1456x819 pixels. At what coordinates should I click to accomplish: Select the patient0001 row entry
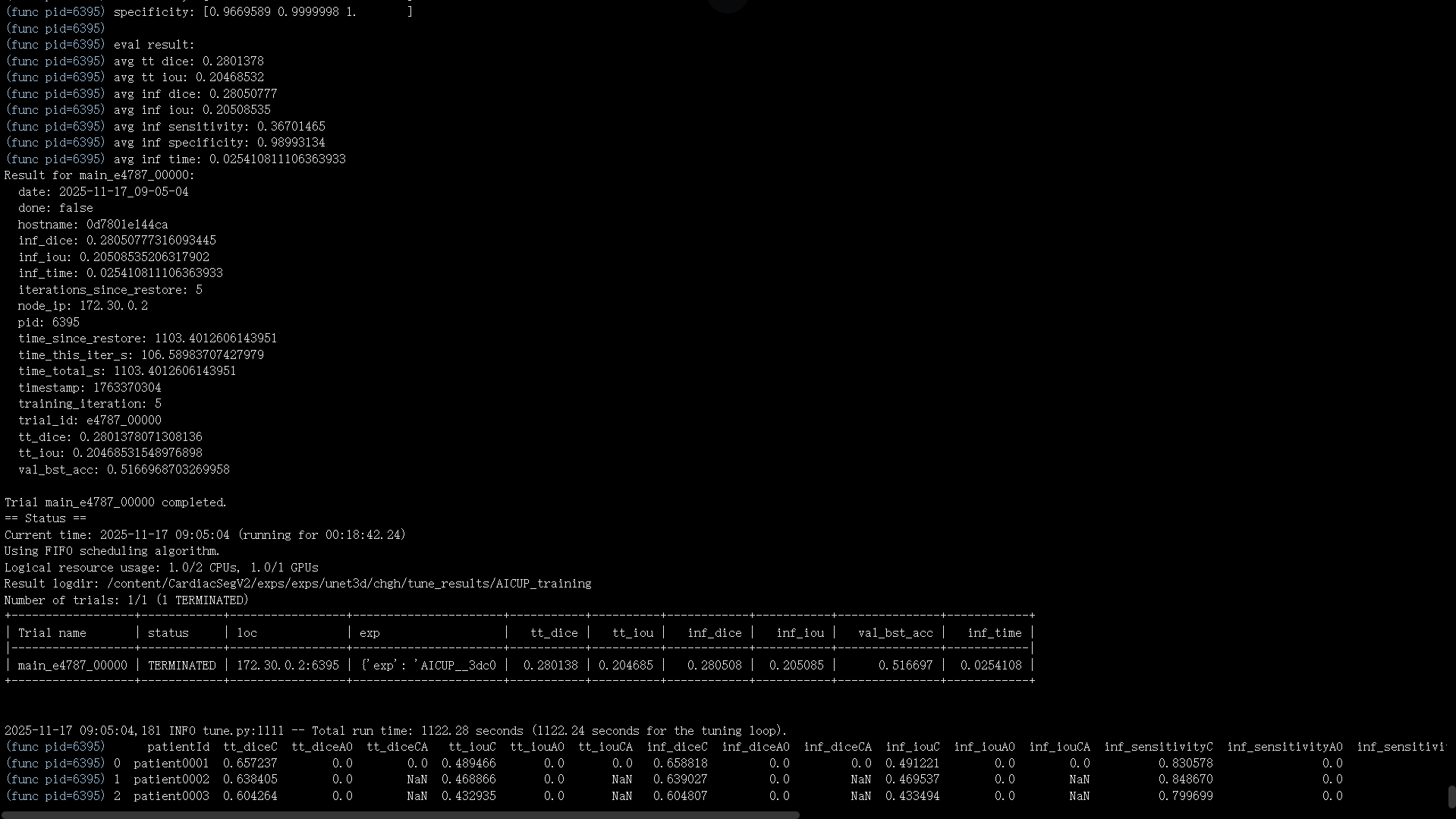click(x=171, y=763)
